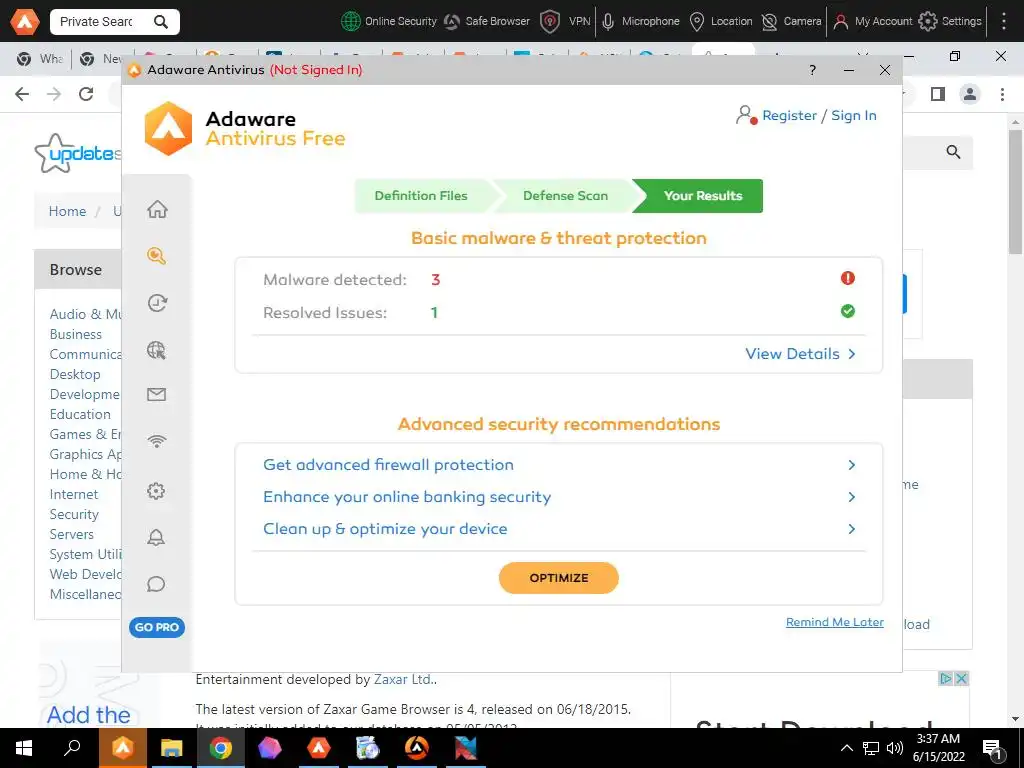1024x768 pixels.
Task: Expand Clean up & optimize your device chevron
Action: (x=852, y=529)
